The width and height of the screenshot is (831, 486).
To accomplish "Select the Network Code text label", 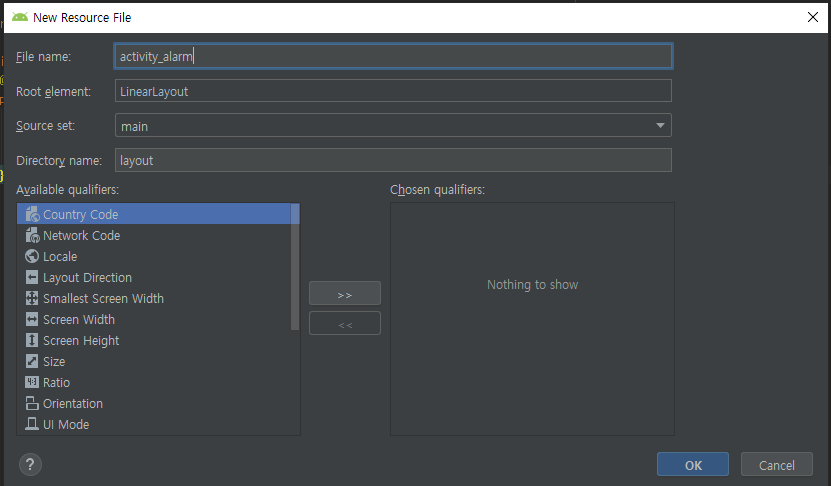I will pyautogui.click(x=82, y=236).
